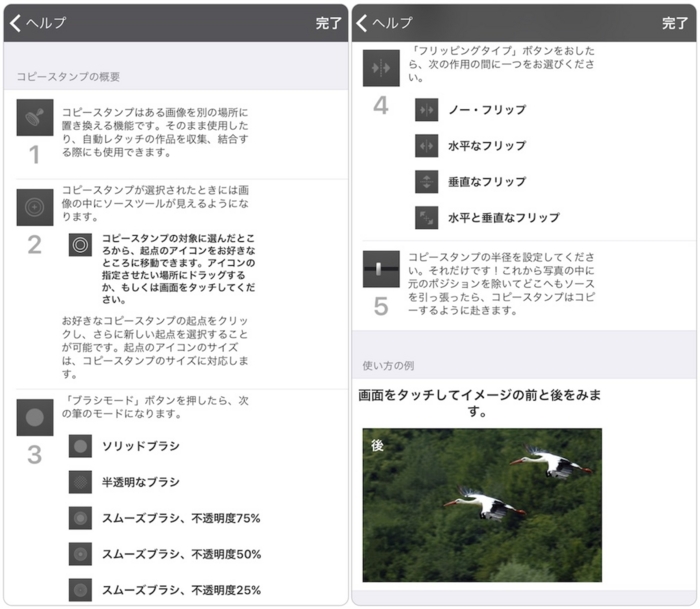Tap the copy stamp tool icon in step 1
Screen dimensions: 700x609
[x=35, y=117]
